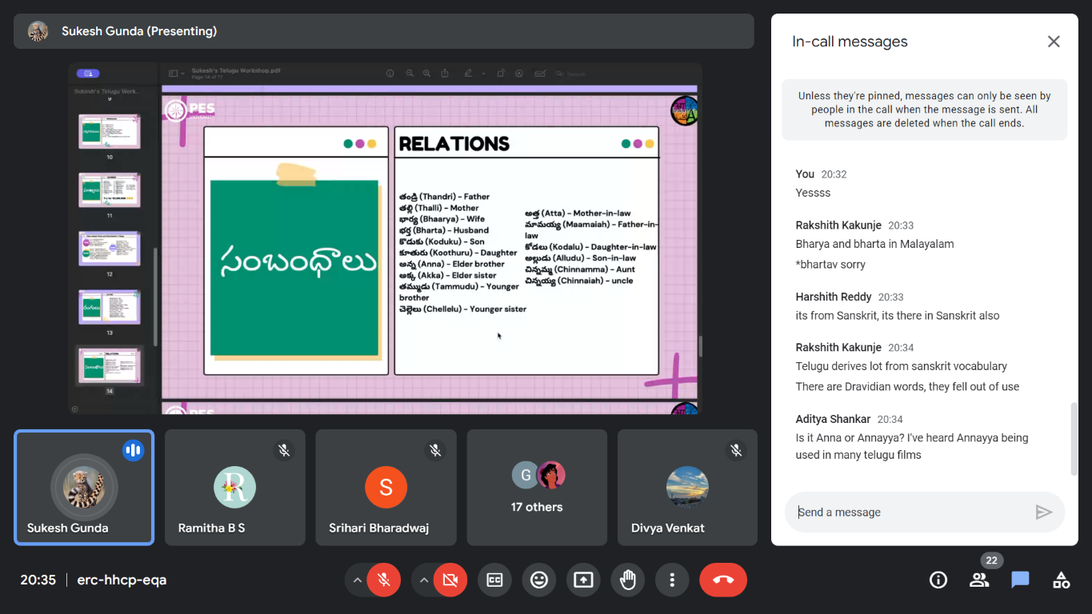Image resolution: width=1092 pixels, height=614 pixels.
Task: Show the participants list with 22 badge
Action: pos(979,580)
